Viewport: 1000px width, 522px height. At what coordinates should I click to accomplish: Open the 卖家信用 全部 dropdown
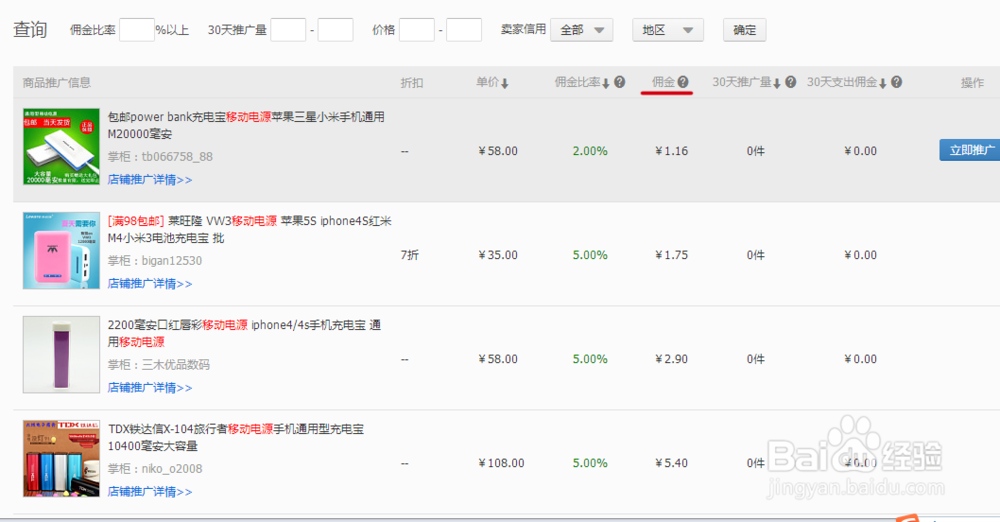[582, 30]
